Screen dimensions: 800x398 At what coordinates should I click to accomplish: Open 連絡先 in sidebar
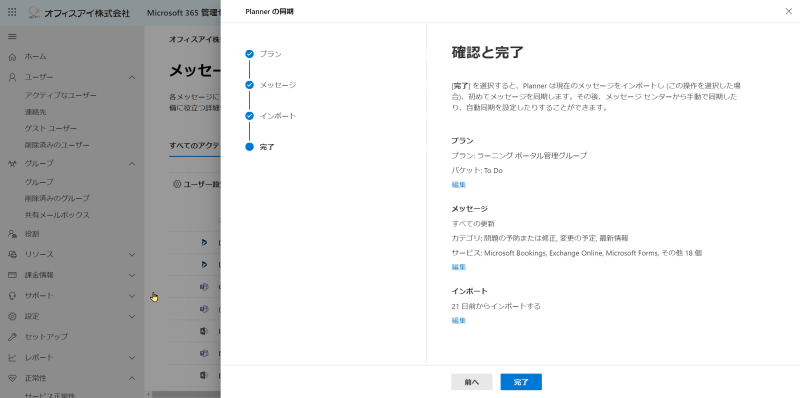(x=35, y=112)
